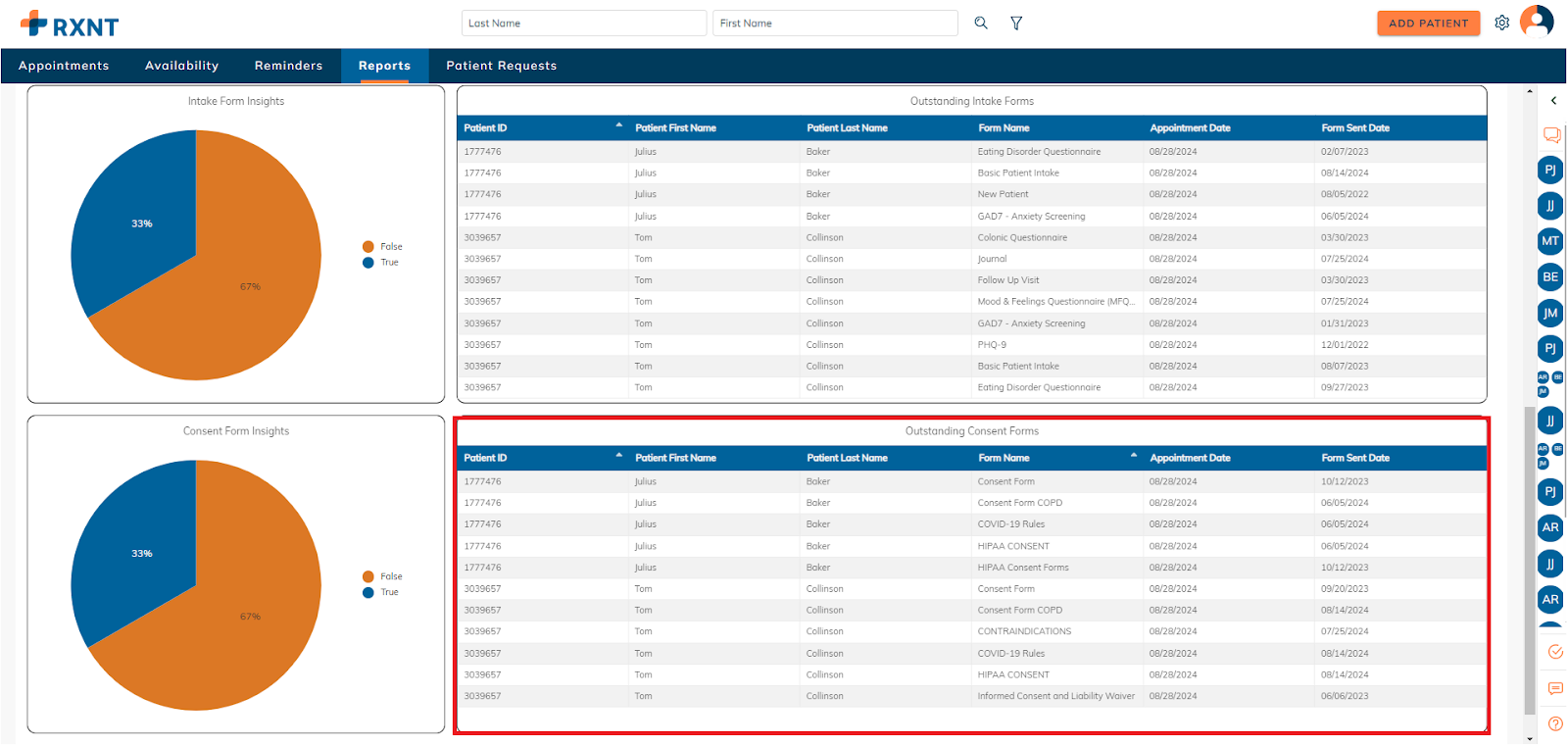This screenshot has height=745, width=1568.
Task: Select the Reports tab
Action: click(x=384, y=66)
